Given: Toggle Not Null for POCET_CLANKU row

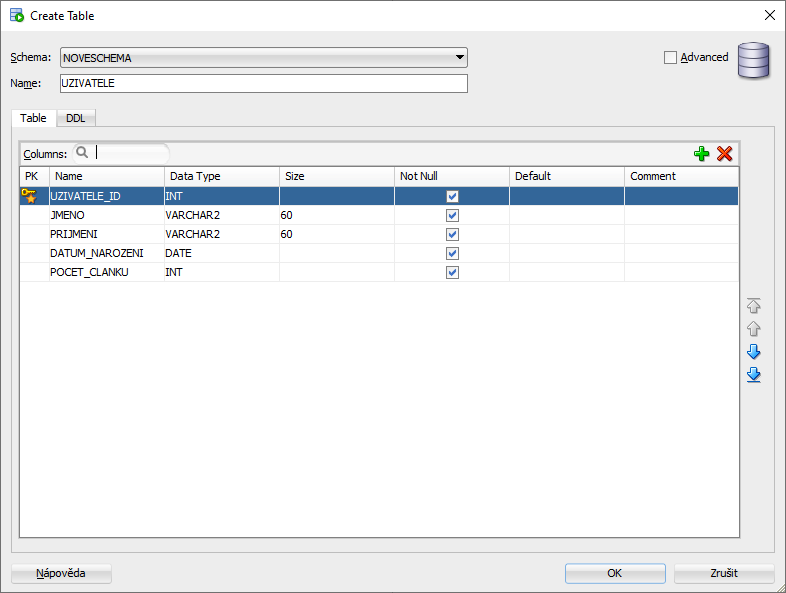Looking at the screenshot, I should 452,272.
